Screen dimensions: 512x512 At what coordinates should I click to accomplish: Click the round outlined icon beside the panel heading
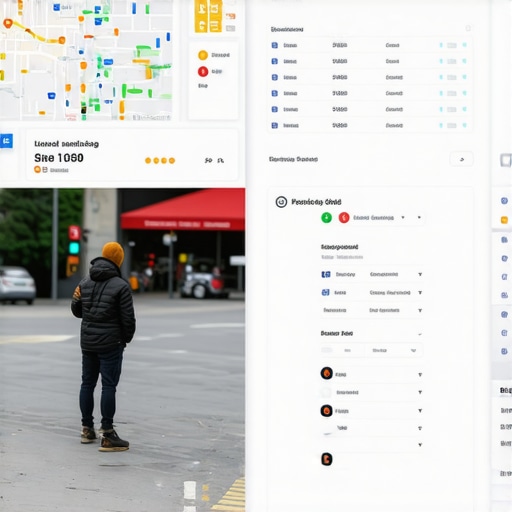[281, 202]
